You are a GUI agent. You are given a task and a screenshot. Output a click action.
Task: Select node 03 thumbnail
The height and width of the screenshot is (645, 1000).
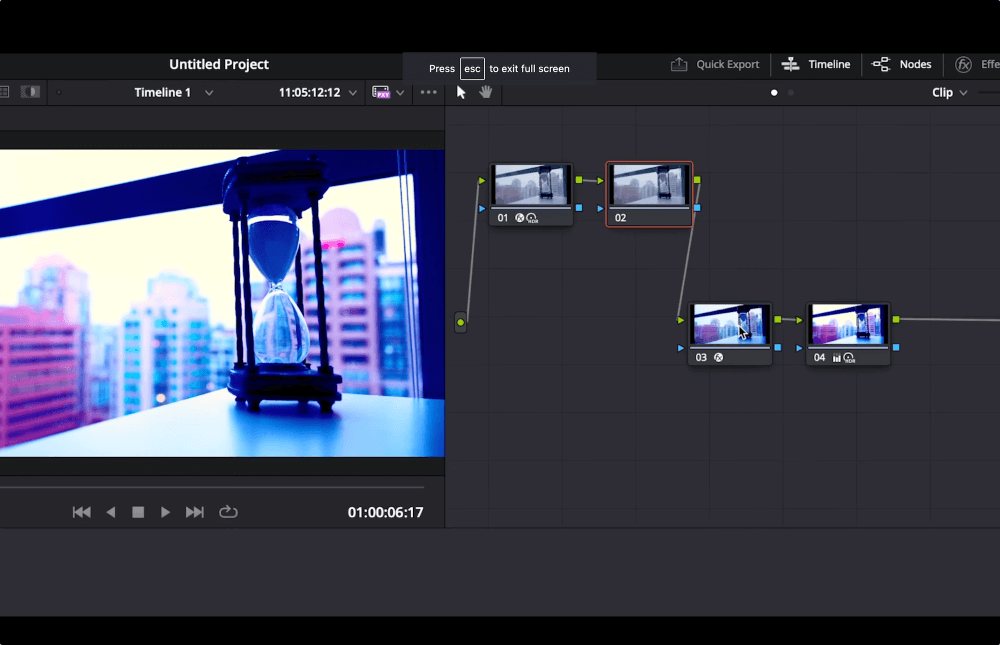730,325
